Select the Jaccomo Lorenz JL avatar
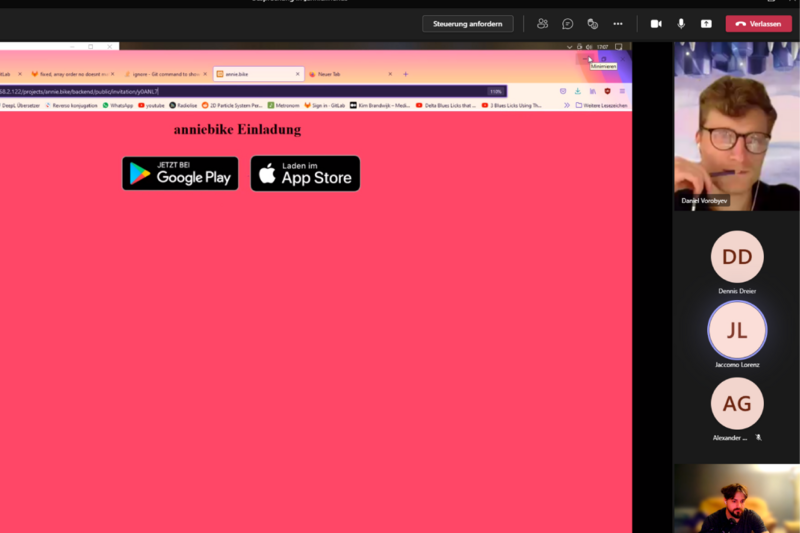This screenshot has width=800, height=533. (x=737, y=330)
